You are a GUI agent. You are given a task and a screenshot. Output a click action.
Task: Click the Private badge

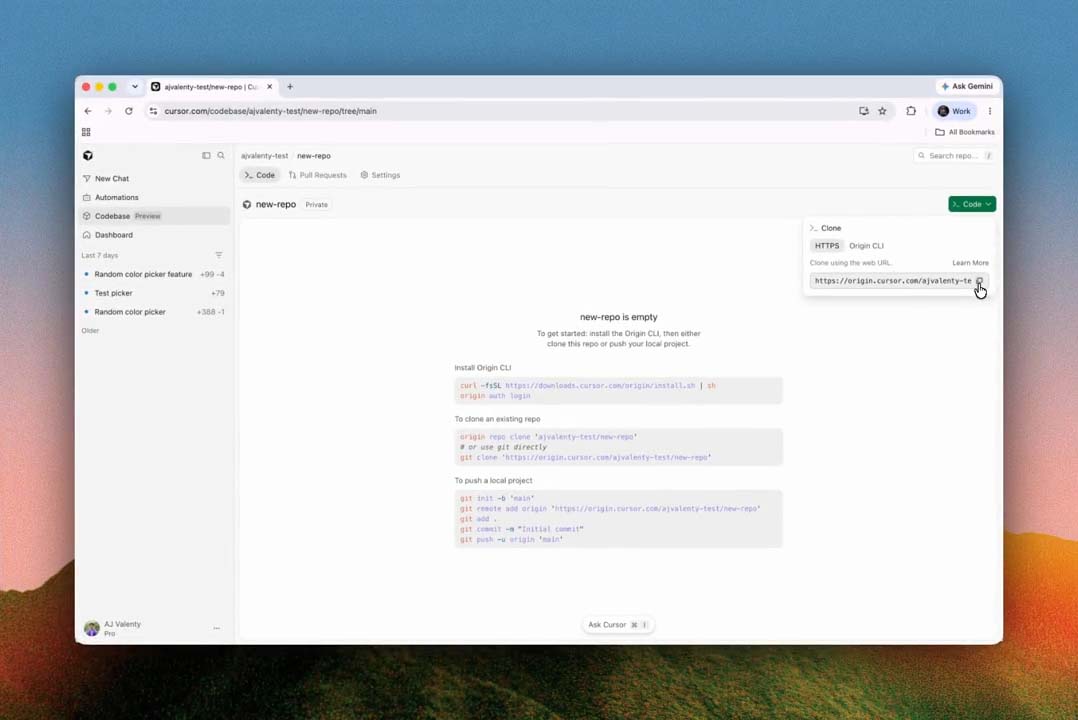coord(316,205)
